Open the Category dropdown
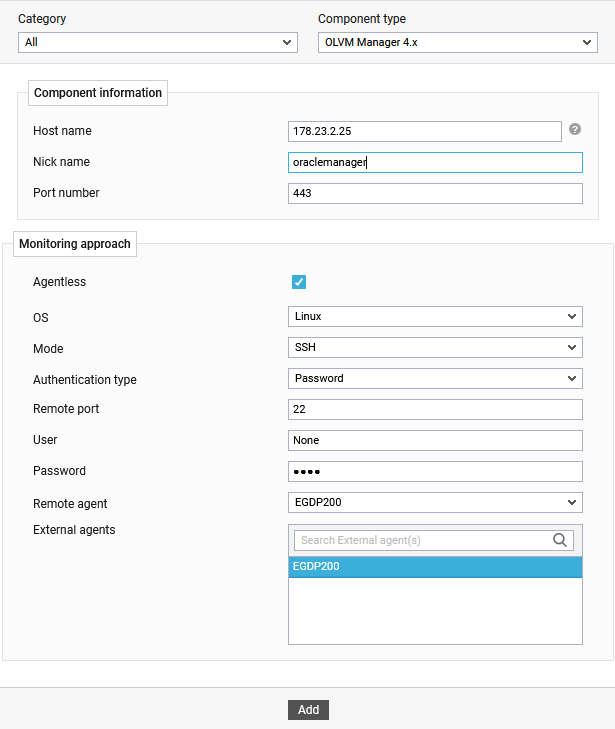This screenshot has height=729, width=615. (x=158, y=43)
